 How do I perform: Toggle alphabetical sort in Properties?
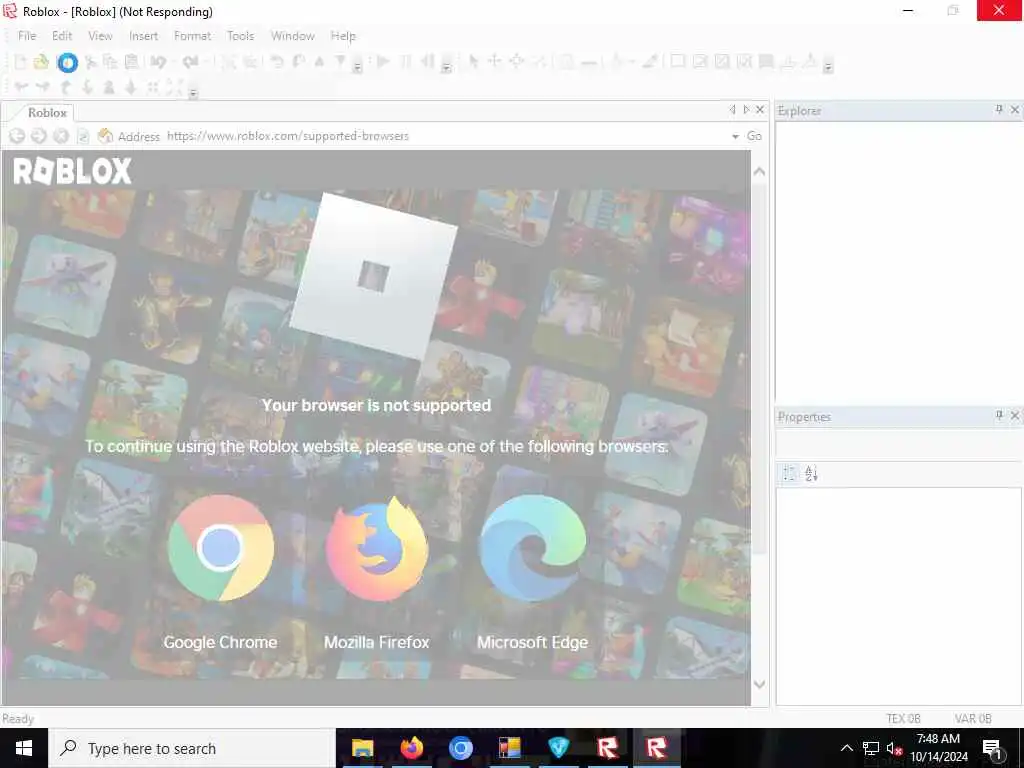[812, 473]
